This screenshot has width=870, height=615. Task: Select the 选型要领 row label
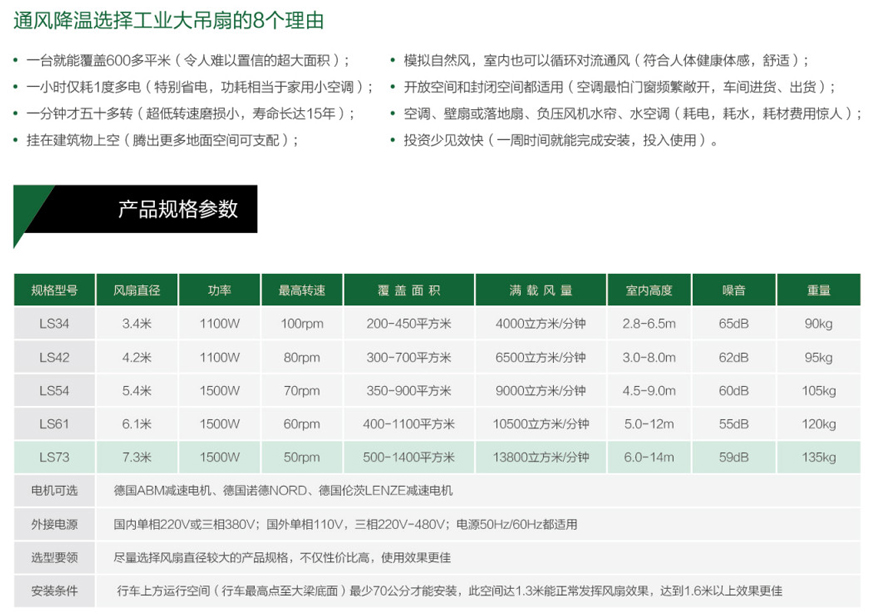[x=54, y=557]
